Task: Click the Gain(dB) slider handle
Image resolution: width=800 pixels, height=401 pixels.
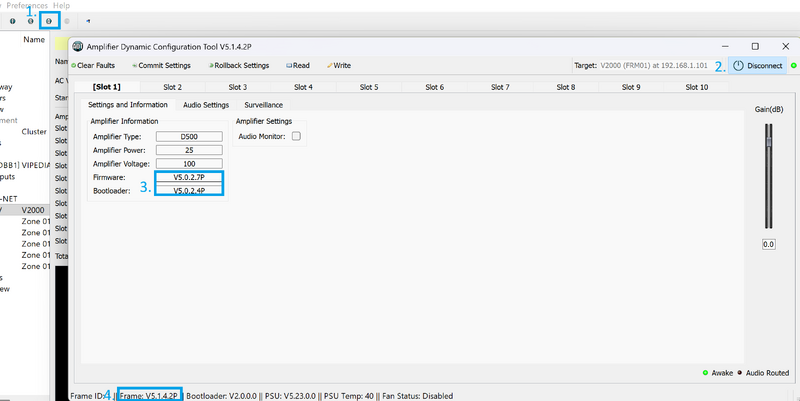Action: click(x=768, y=142)
